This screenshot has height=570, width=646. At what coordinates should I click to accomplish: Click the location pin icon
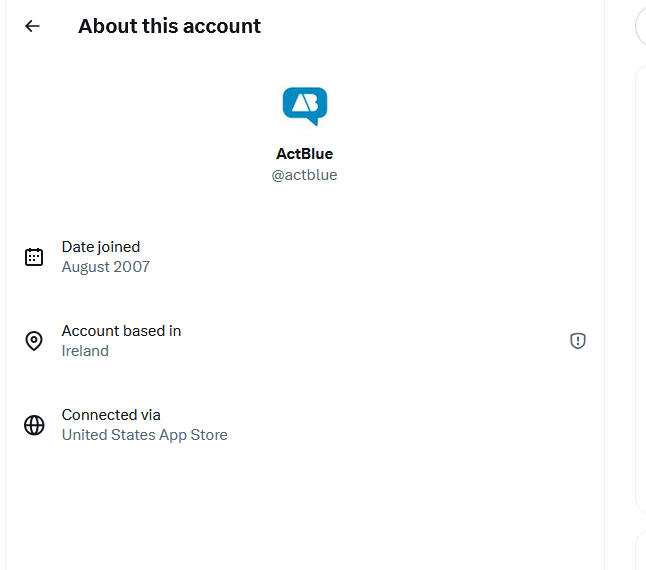click(34, 341)
